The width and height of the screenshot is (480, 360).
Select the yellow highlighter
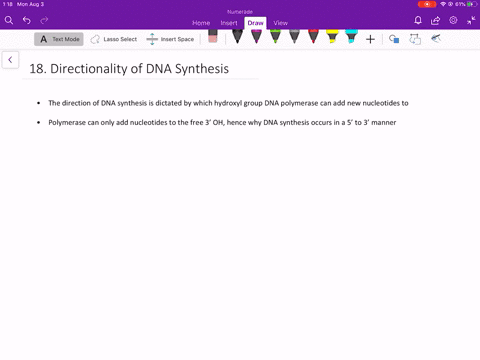(x=332, y=37)
